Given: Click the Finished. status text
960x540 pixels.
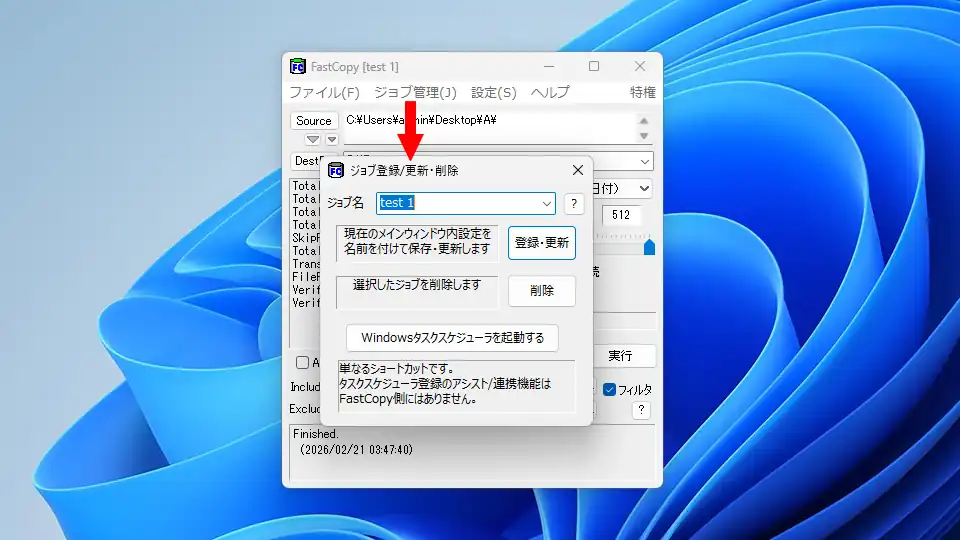Looking at the screenshot, I should 315,434.
